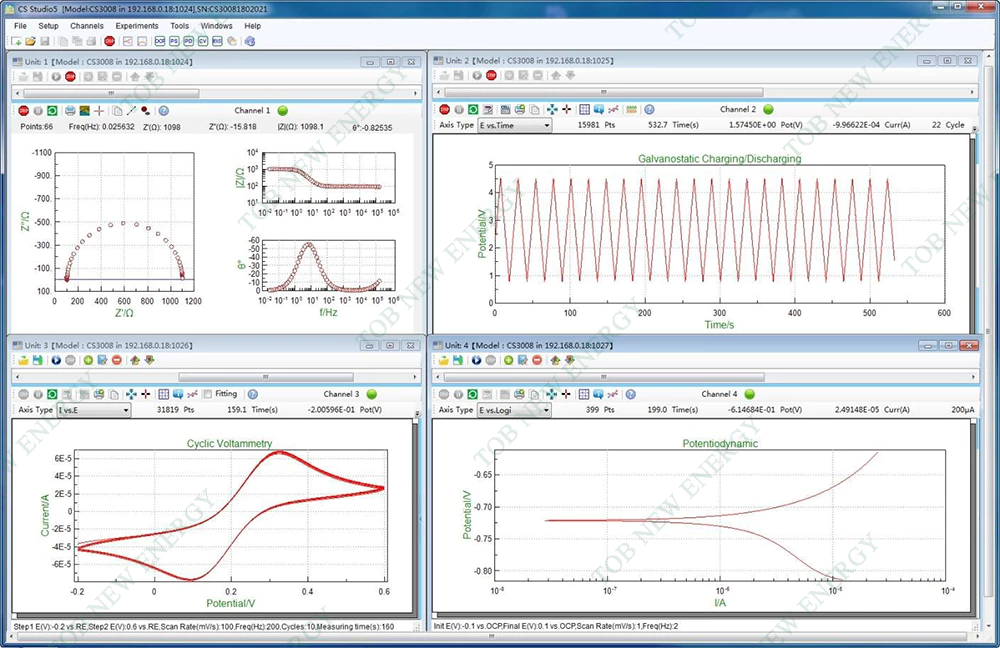The height and width of the screenshot is (648, 1000).
Task: Open the E vs.Logi axis type dropdown
Action: coord(515,410)
